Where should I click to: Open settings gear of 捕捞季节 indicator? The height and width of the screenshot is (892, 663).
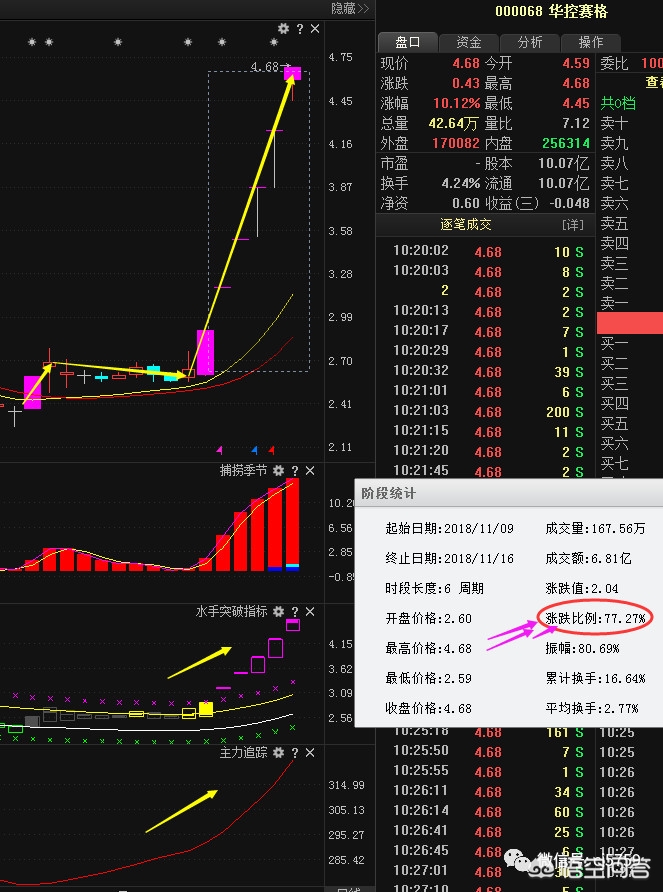(279, 470)
